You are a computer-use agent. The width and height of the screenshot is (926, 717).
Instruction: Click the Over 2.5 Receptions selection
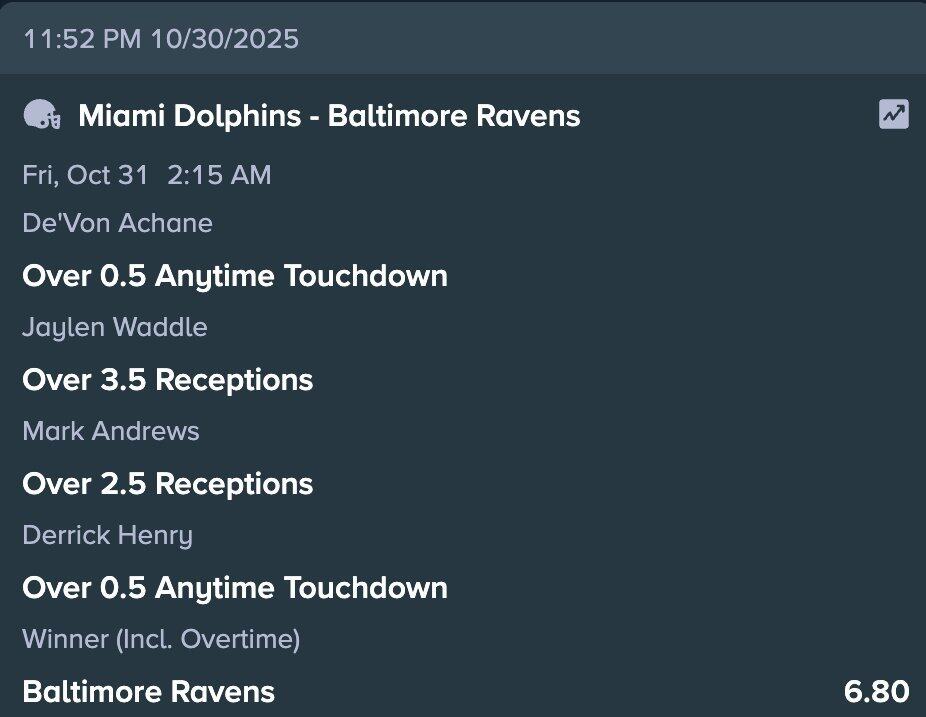(168, 484)
